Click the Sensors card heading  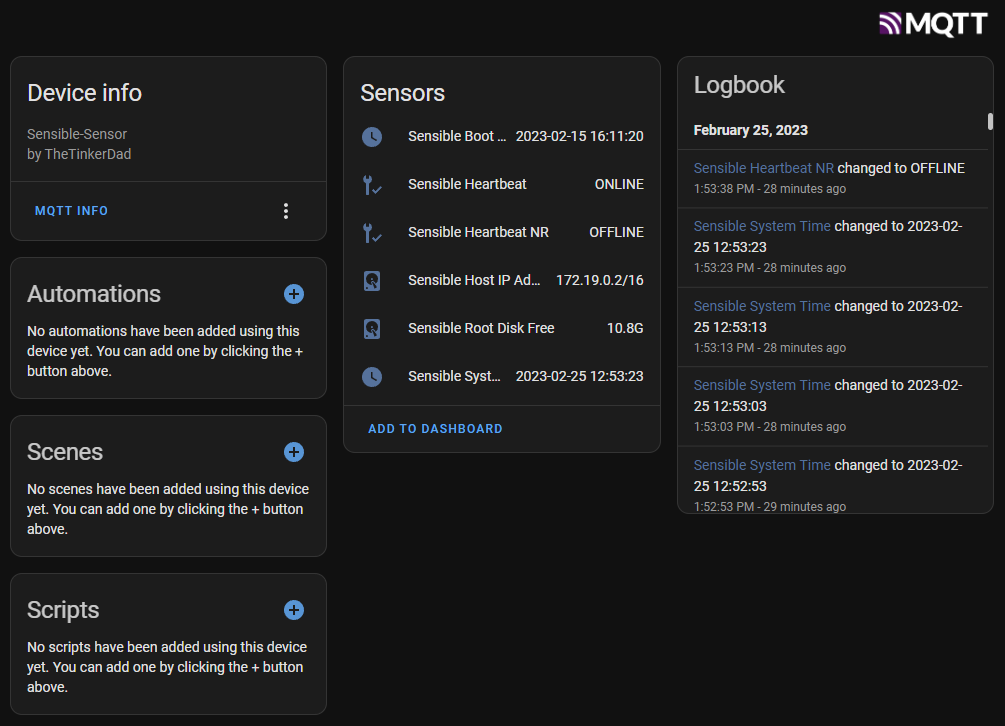(x=403, y=94)
